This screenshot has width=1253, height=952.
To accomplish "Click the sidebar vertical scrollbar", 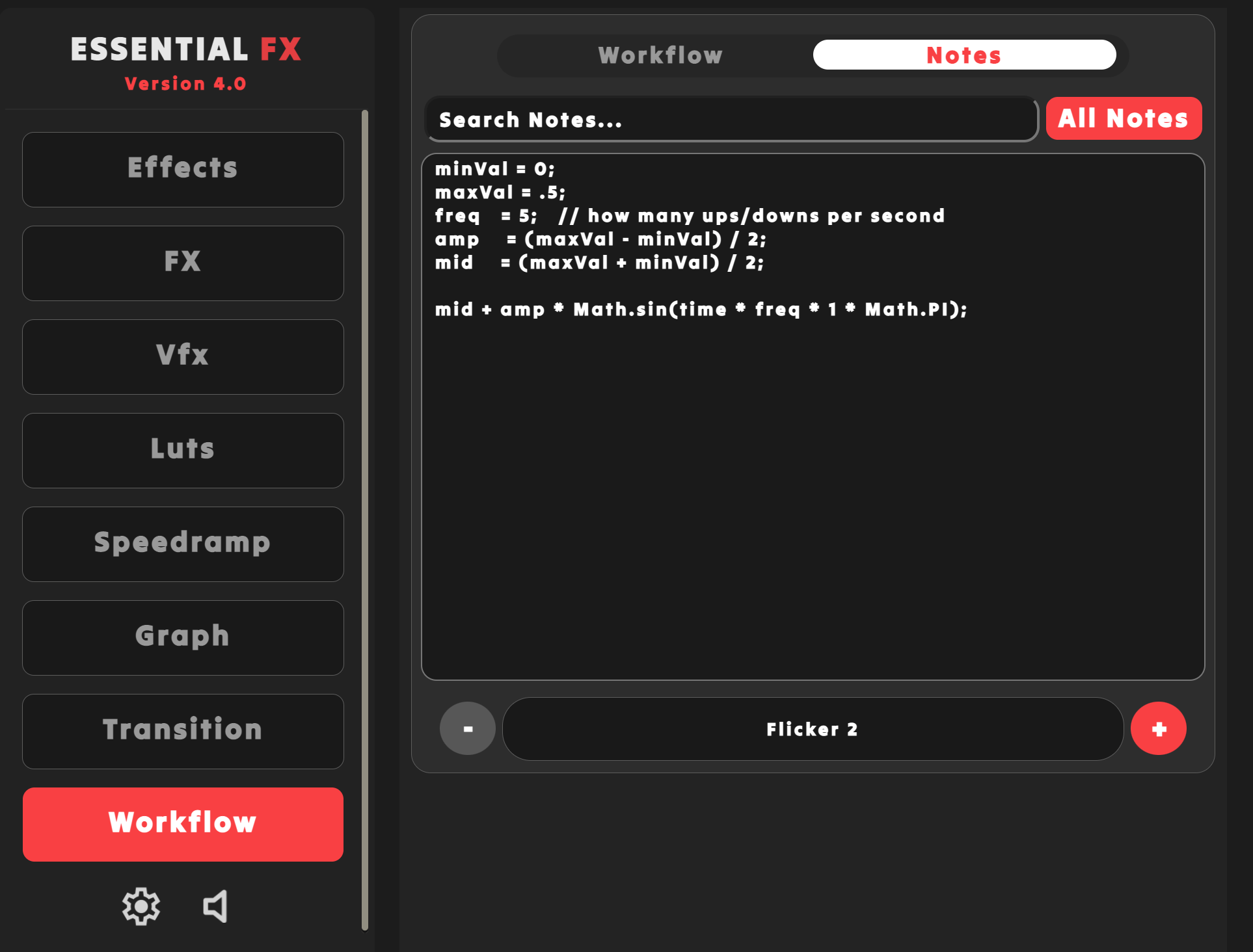I will tap(365, 520).
